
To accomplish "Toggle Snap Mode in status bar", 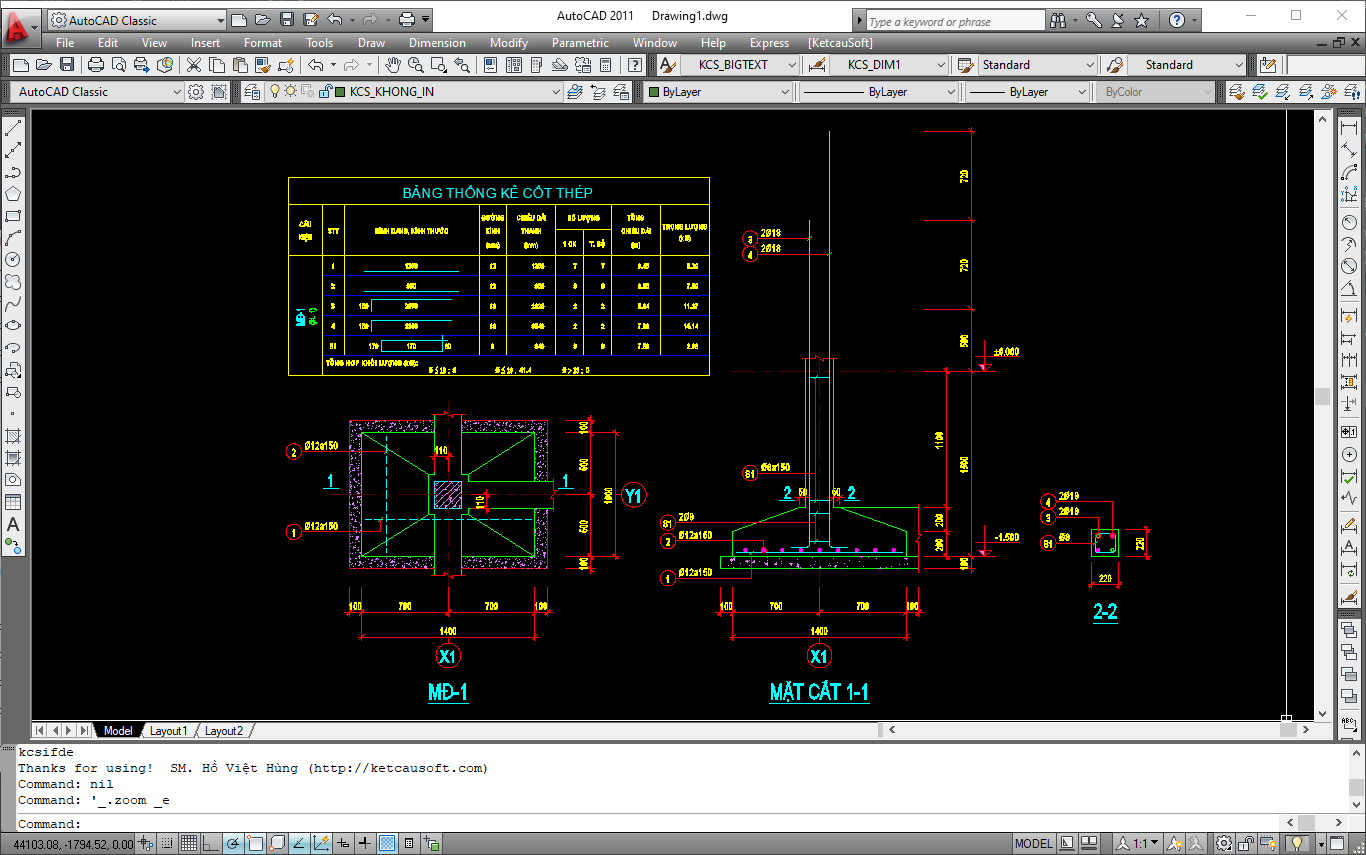I will 167,844.
